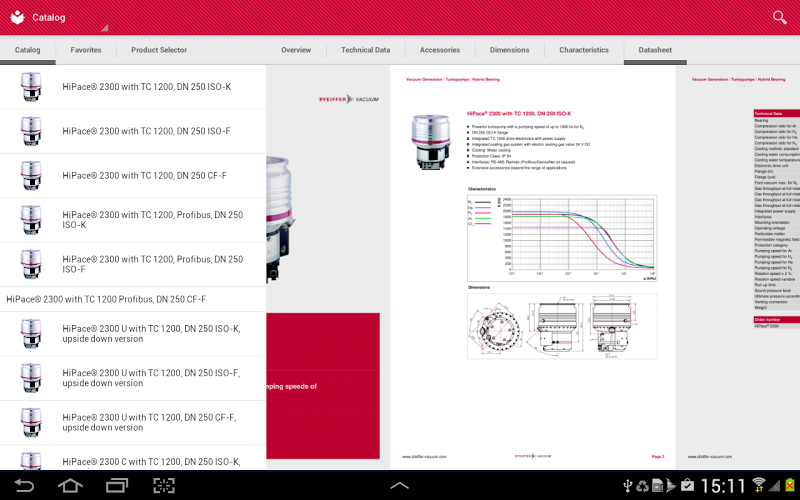Tap pump thumbnail of Profibus DN 250 ISO-F item
The height and width of the screenshot is (500, 800).
31,264
